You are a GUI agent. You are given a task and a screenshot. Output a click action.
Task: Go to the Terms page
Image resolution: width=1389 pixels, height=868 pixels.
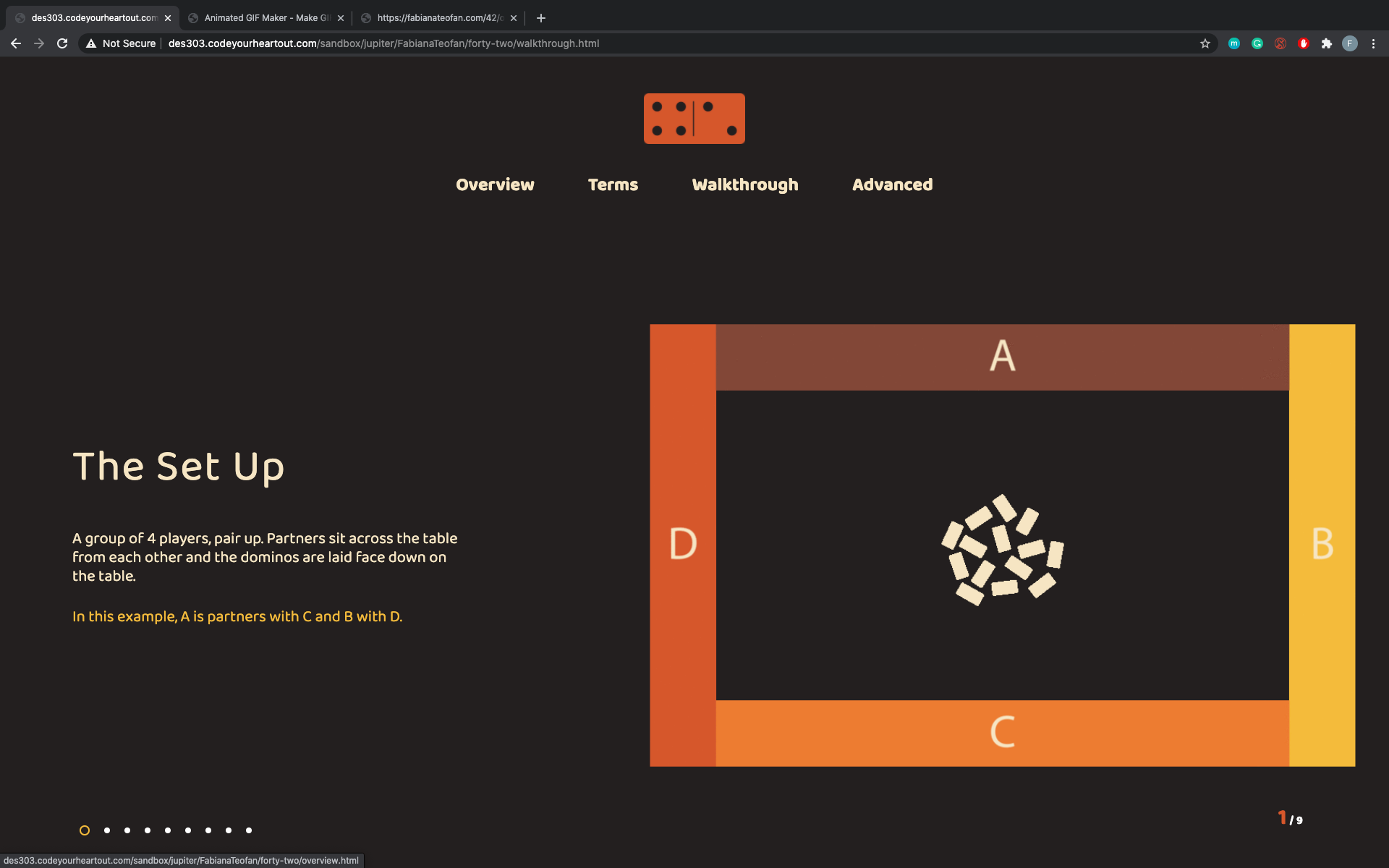(613, 185)
